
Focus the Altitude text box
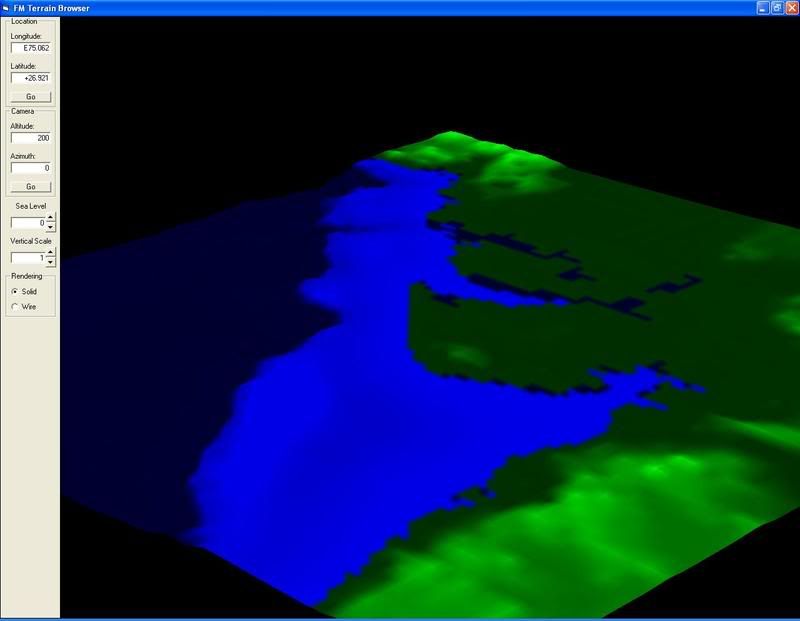pos(30,138)
